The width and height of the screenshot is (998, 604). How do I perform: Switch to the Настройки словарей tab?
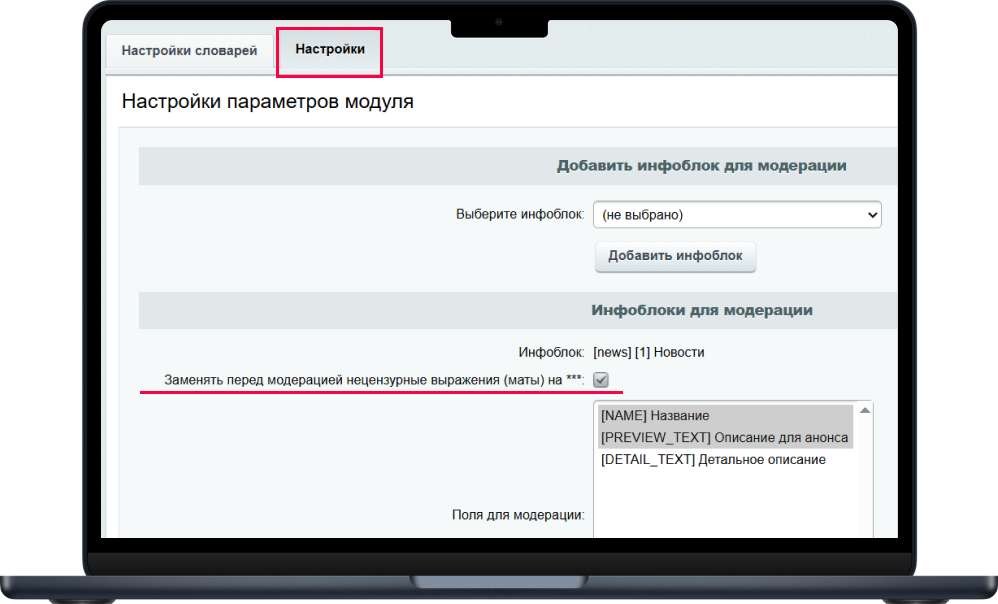189,51
